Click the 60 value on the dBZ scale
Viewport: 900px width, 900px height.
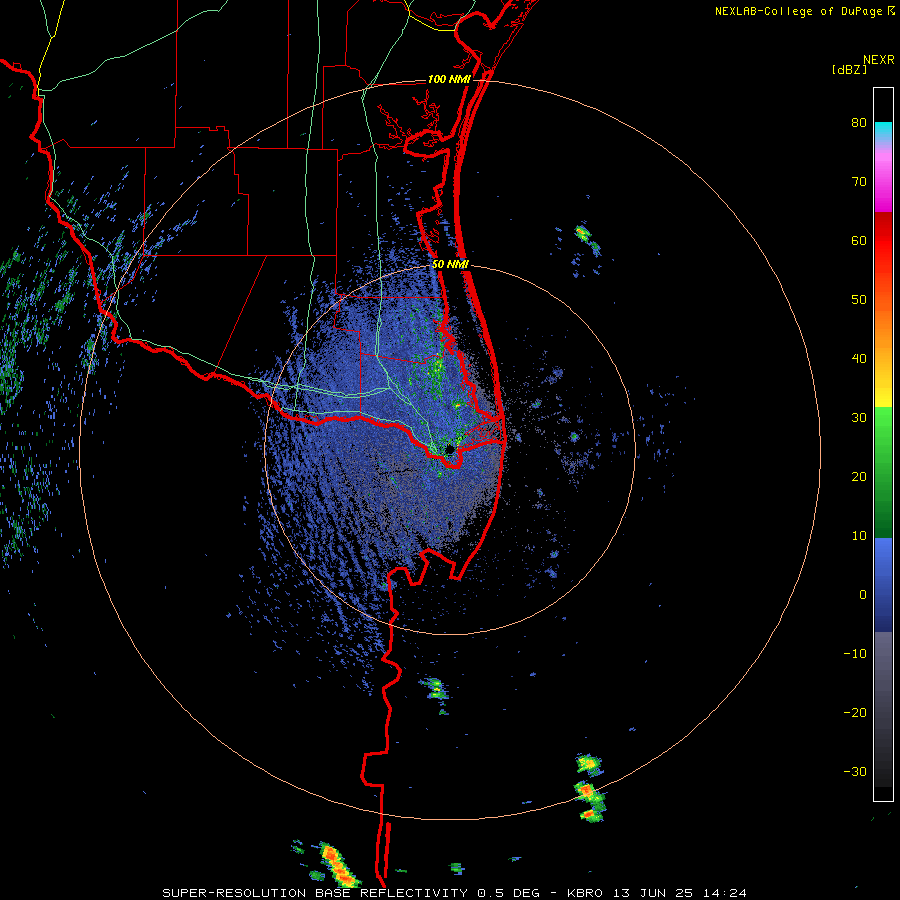[859, 241]
